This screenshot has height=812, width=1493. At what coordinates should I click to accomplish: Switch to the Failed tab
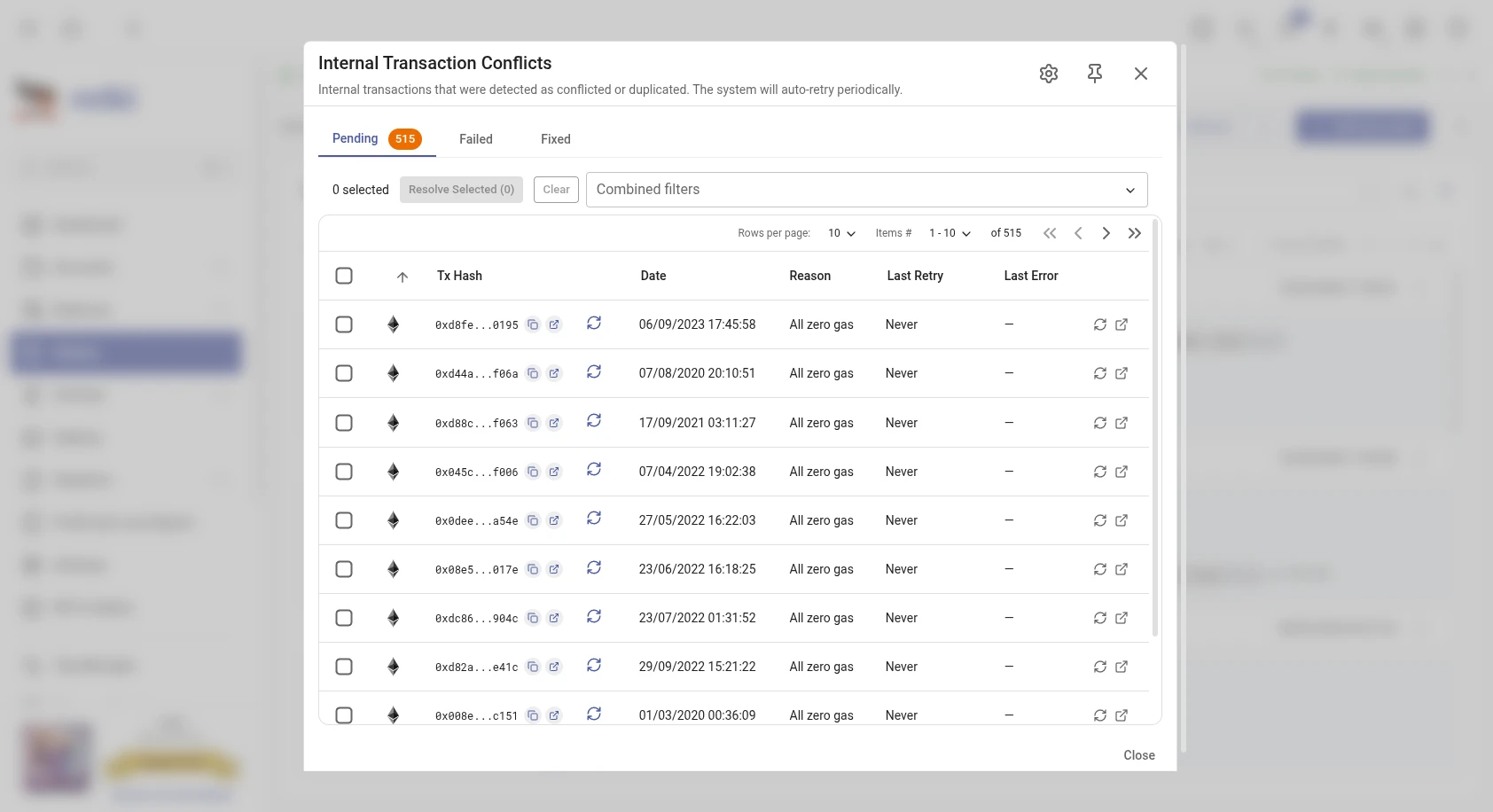(x=475, y=139)
